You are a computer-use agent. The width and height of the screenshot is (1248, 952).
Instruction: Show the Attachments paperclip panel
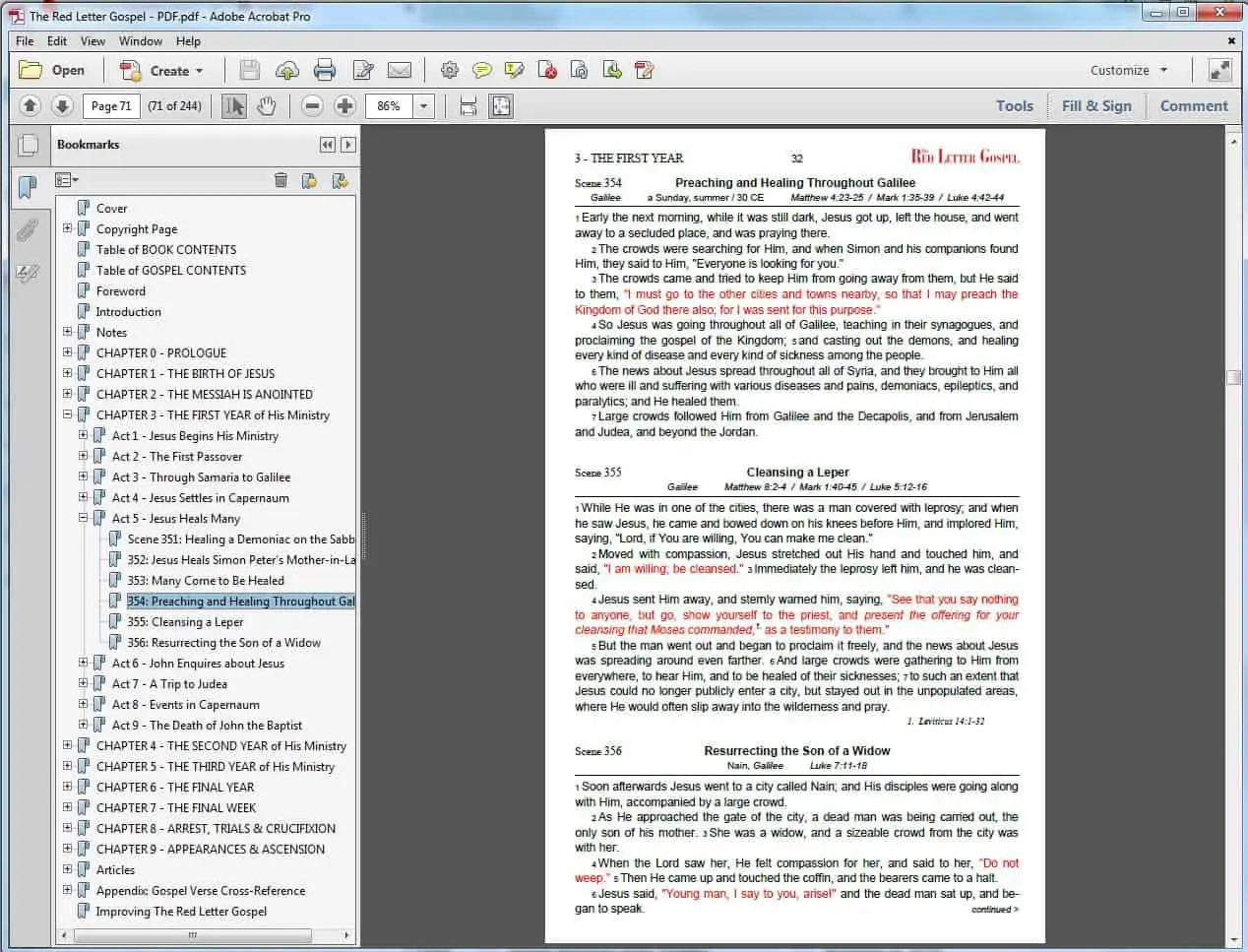pyautogui.click(x=28, y=230)
